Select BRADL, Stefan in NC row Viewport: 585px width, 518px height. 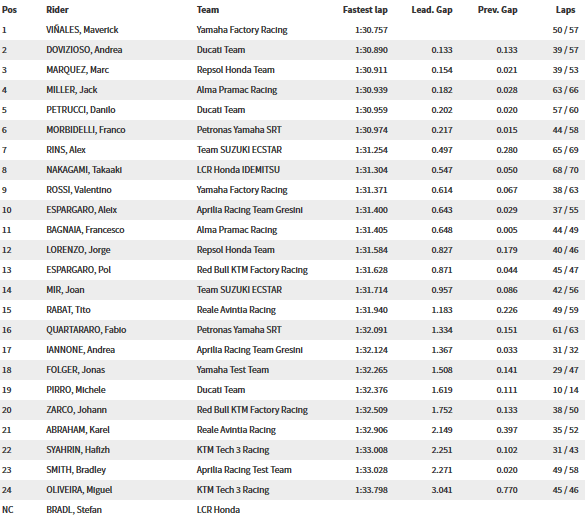pyautogui.click(x=74, y=510)
